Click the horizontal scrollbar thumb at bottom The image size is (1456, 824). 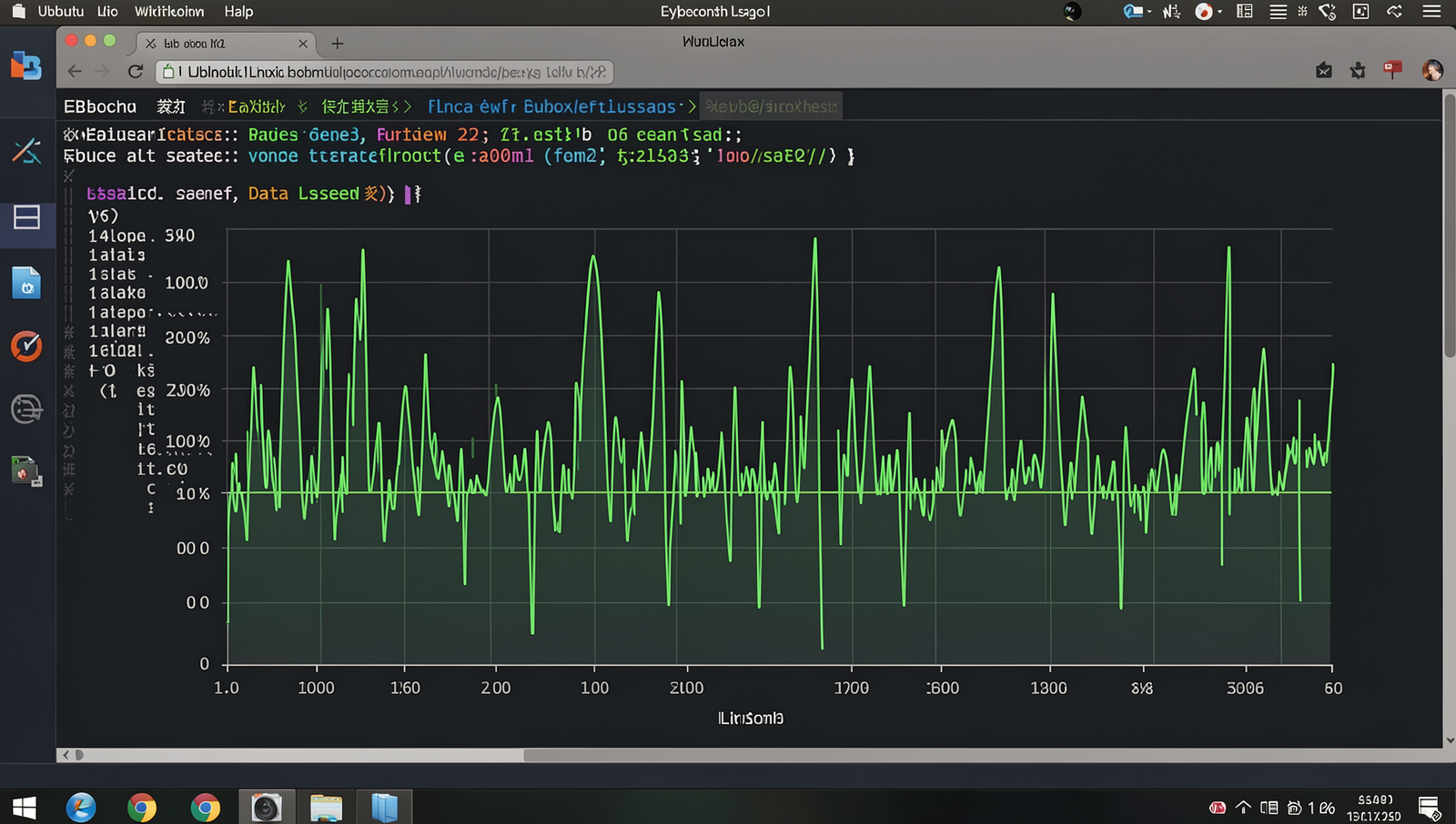click(x=983, y=755)
